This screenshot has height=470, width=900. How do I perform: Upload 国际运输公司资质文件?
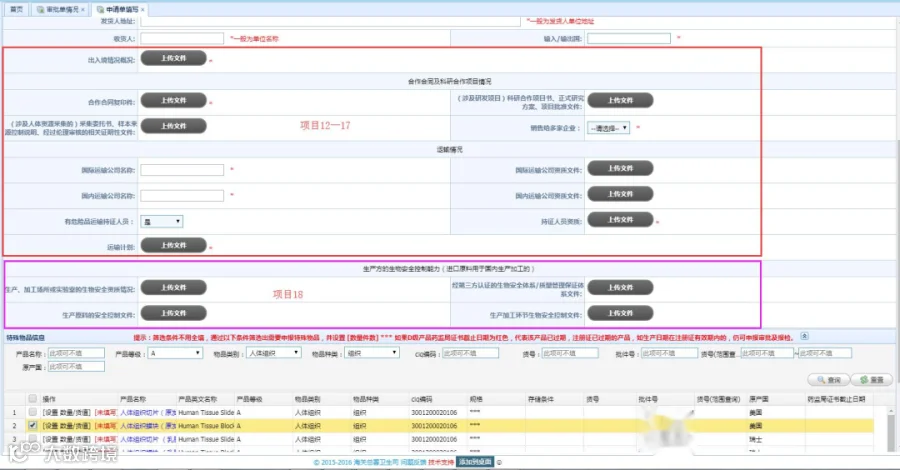click(x=620, y=168)
